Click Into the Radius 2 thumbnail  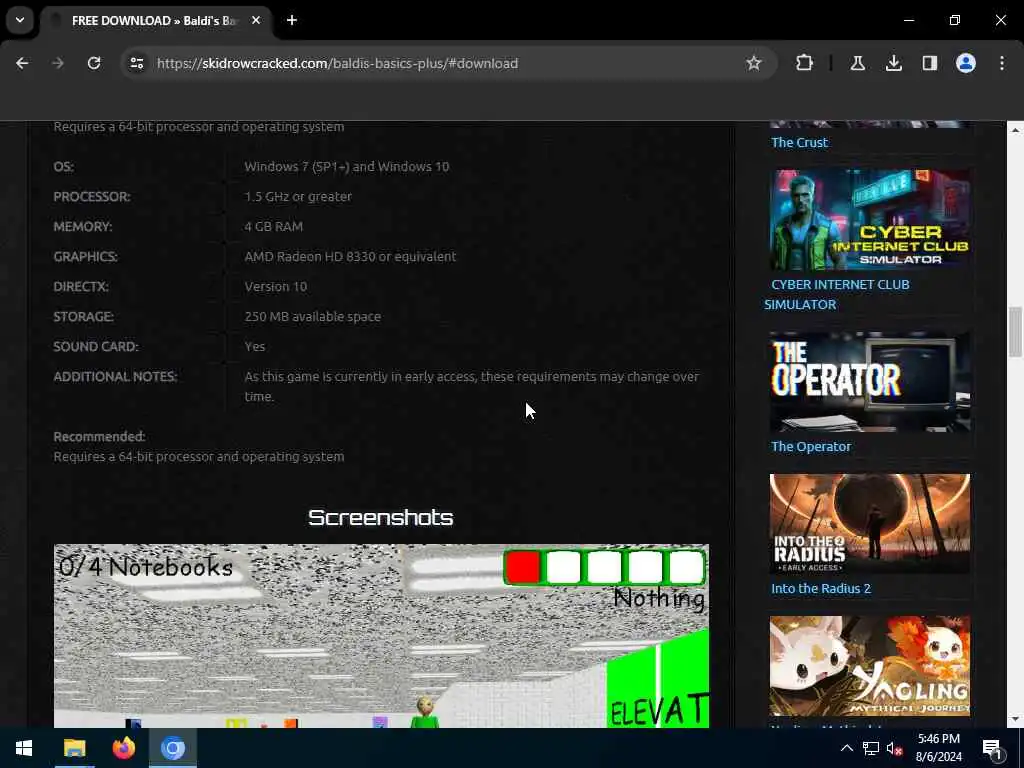870,524
